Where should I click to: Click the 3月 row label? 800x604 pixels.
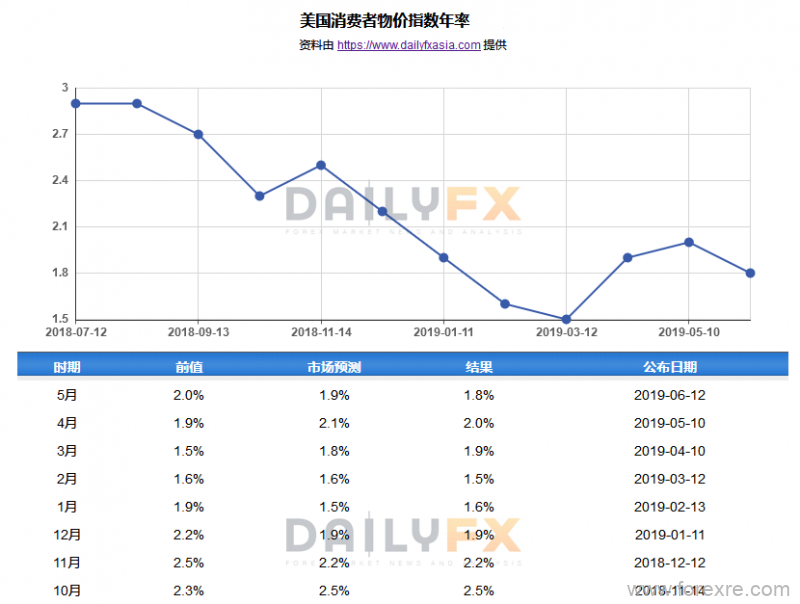pyautogui.click(x=67, y=451)
